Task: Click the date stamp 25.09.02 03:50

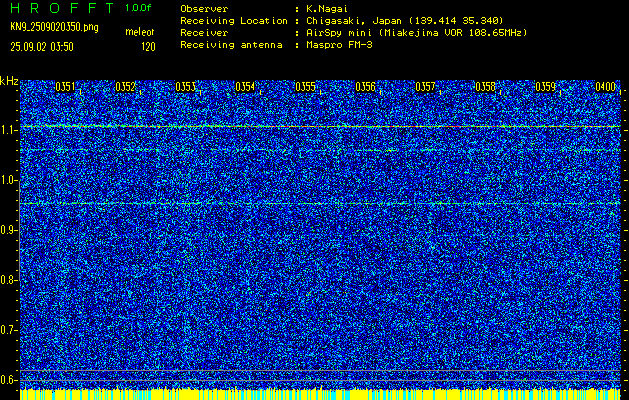Action: point(42,47)
